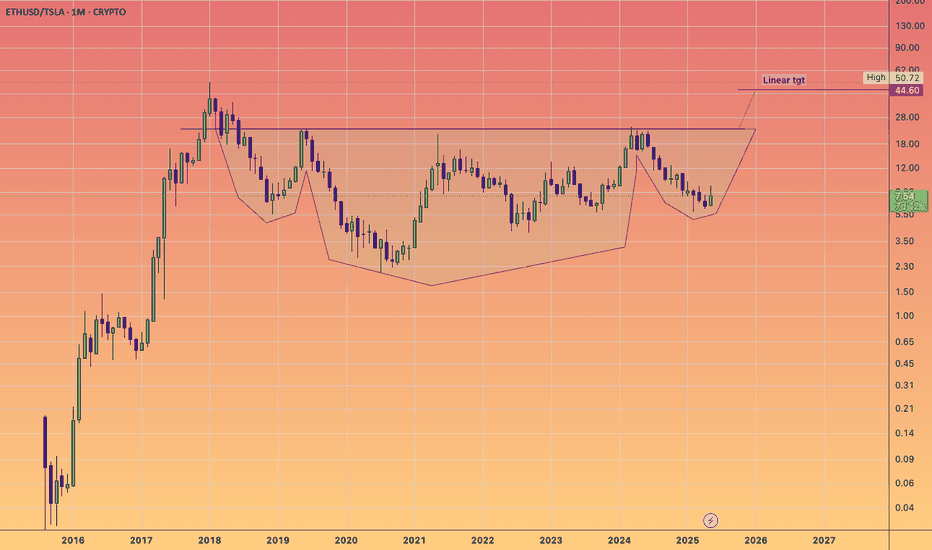The height and width of the screenshot is (550, 932).
Task: Click the High 50.72 price label
Action: click(893, 77)
